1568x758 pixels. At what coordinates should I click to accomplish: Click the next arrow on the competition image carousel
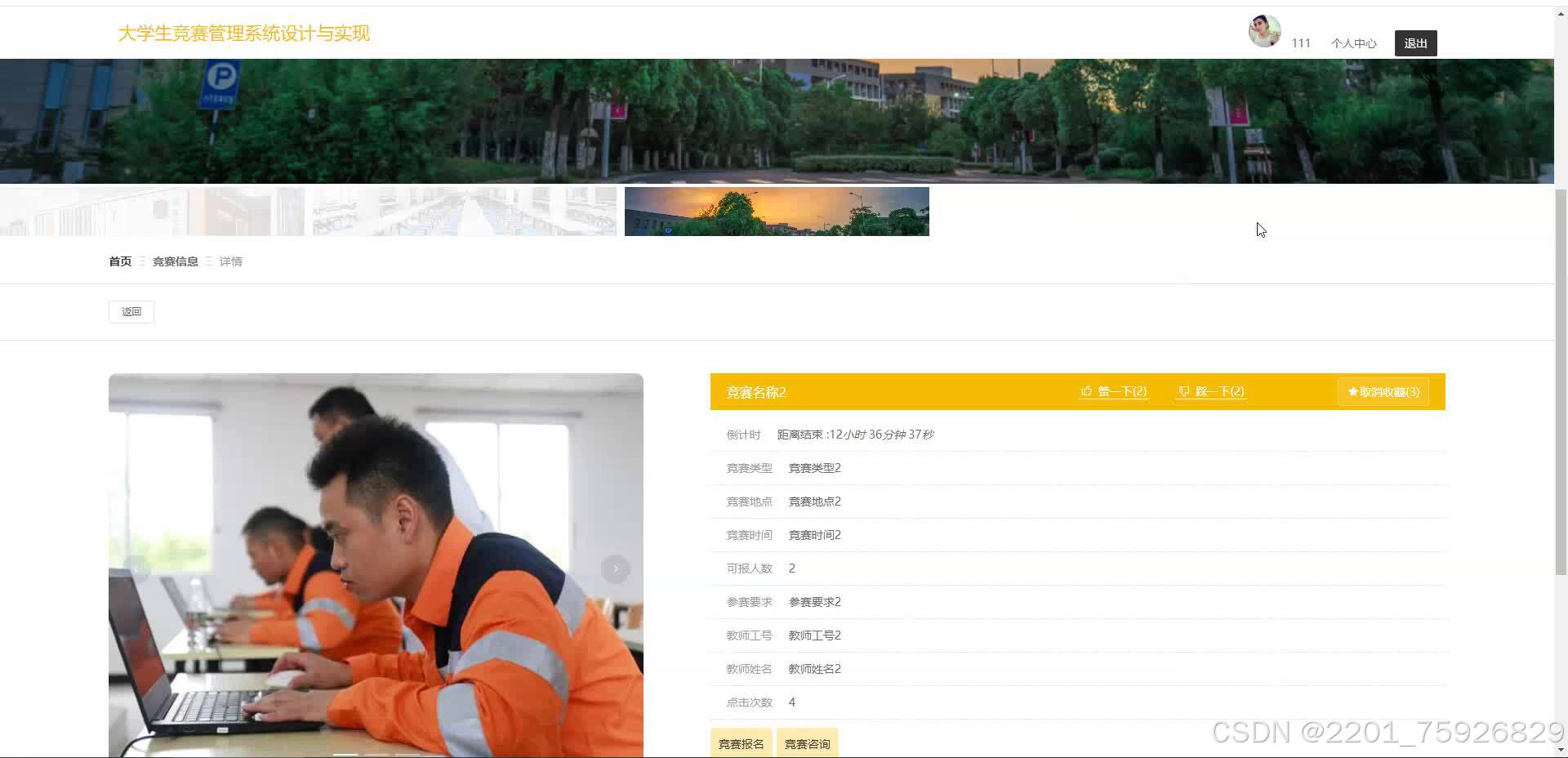[615, 568]
